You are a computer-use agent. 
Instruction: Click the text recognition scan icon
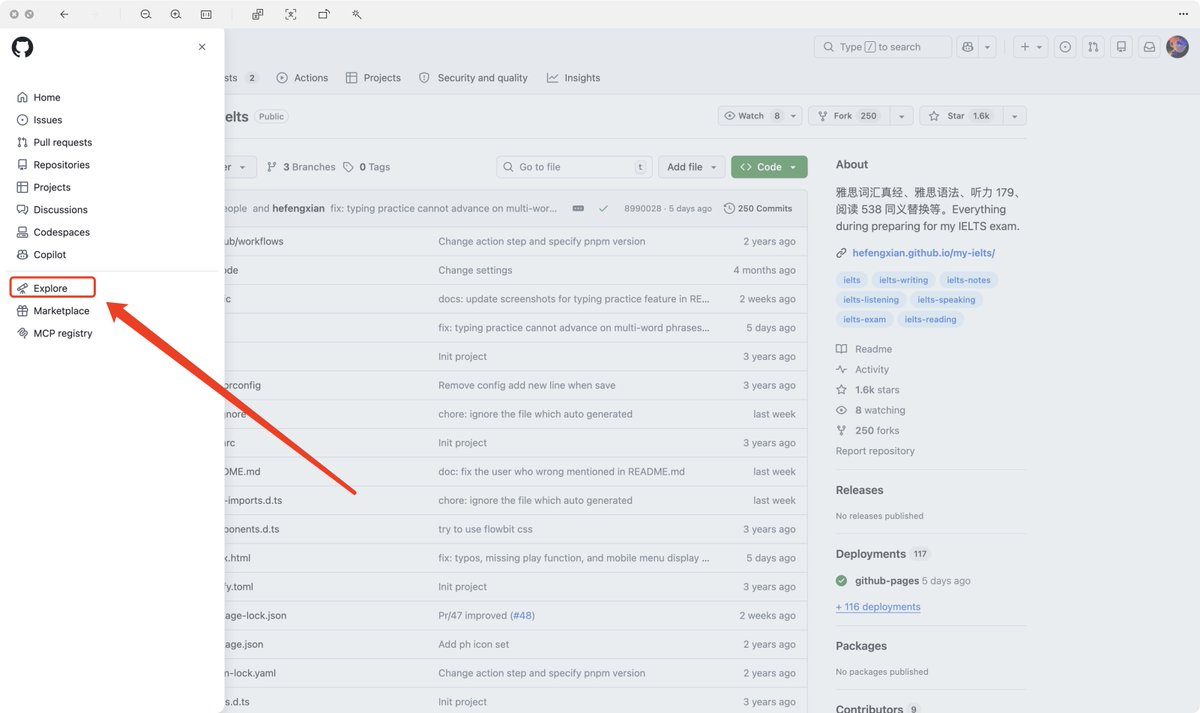coord(291,14)
